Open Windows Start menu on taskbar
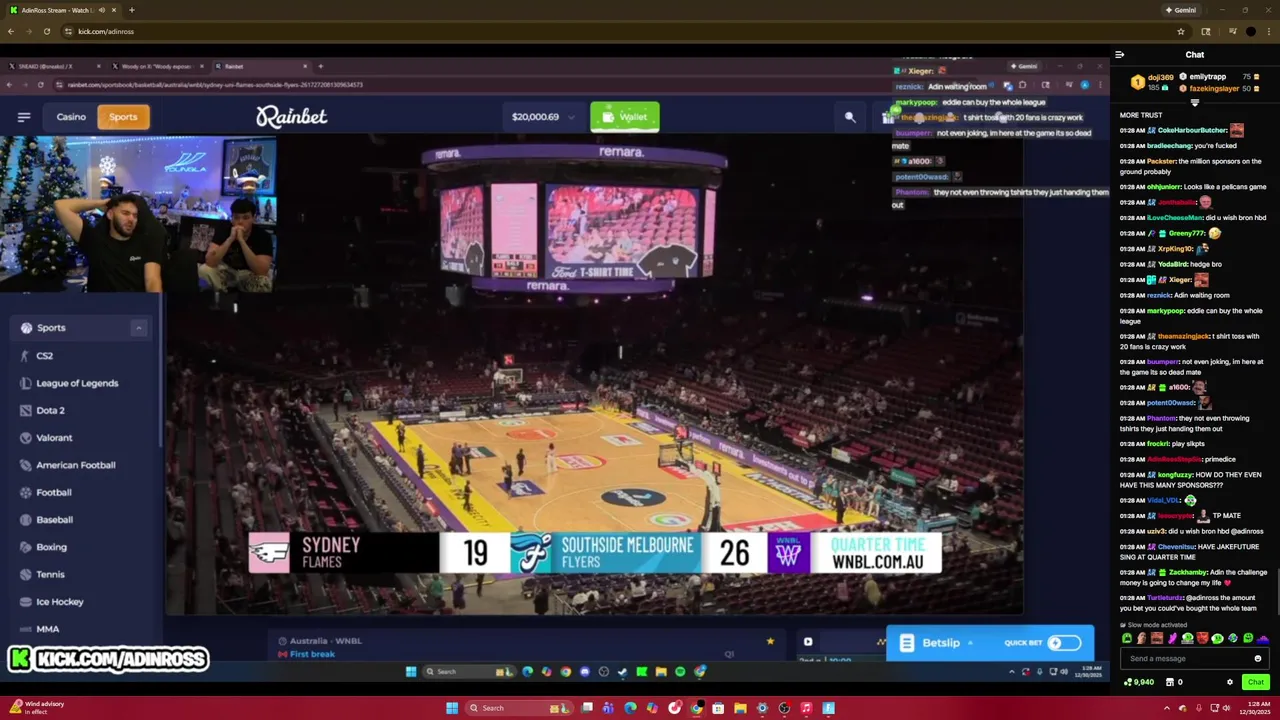The image size is (1280, 720). (452, 708)
